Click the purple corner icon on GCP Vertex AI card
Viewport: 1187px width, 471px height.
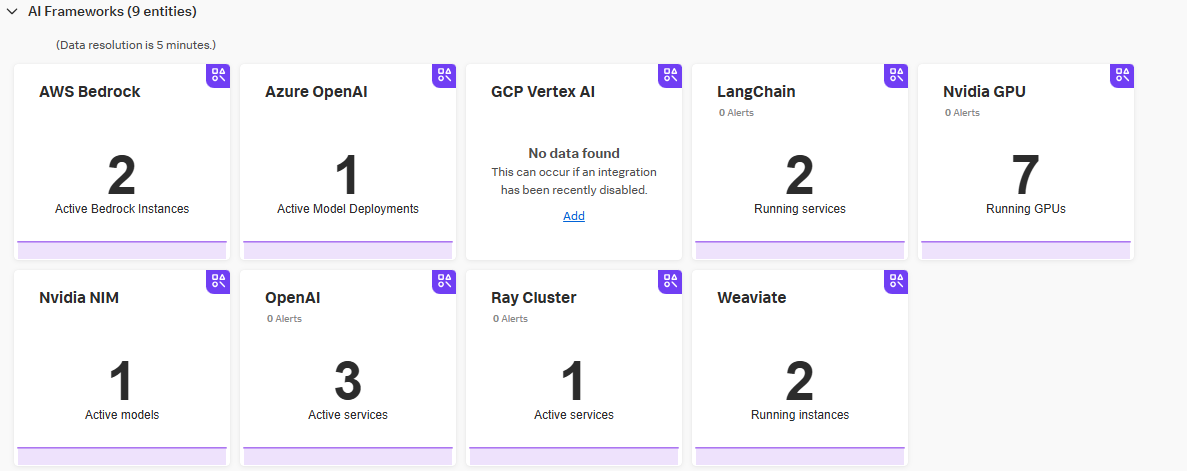click(670, 74)
